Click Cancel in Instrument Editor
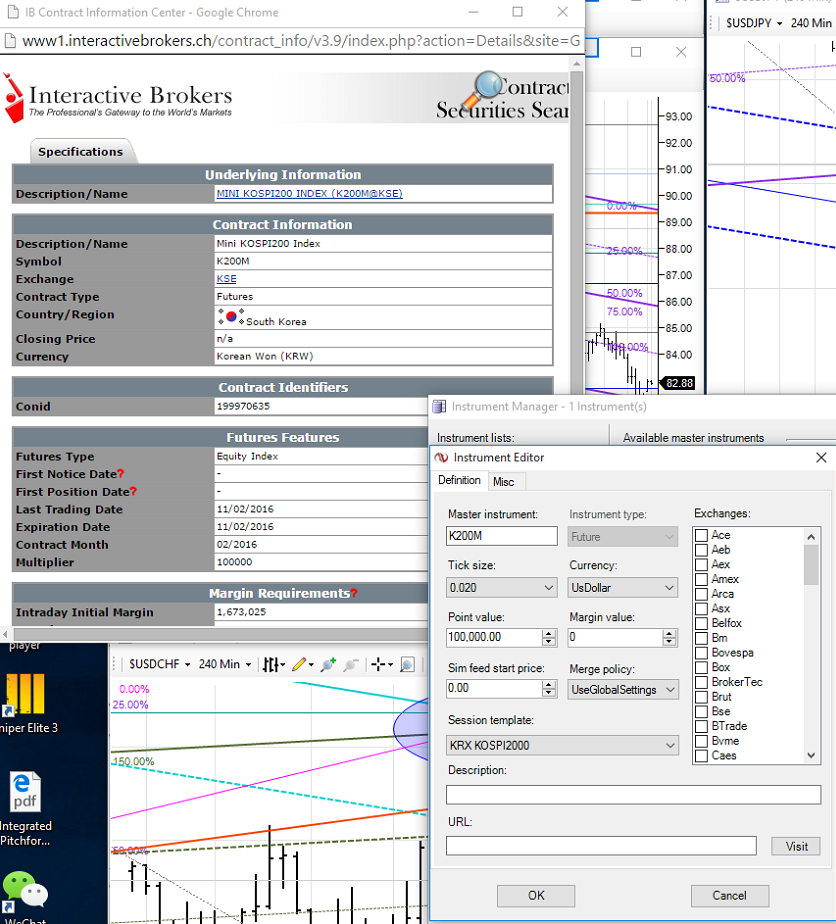Image resolution: width=836 pixels, height=924 pixels. pos(729,896)
